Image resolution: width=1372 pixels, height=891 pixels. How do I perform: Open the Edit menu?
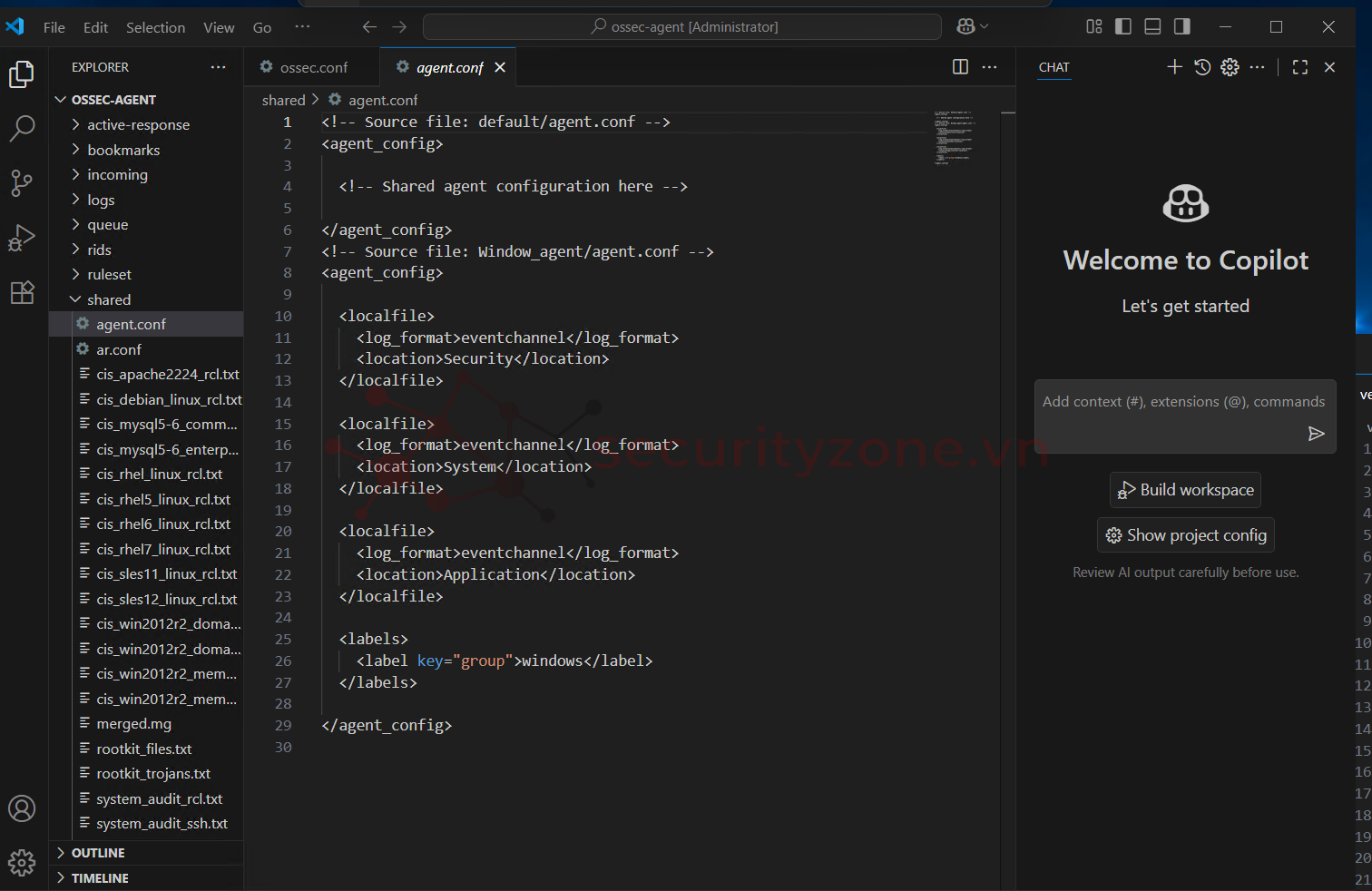coord(95,27)
